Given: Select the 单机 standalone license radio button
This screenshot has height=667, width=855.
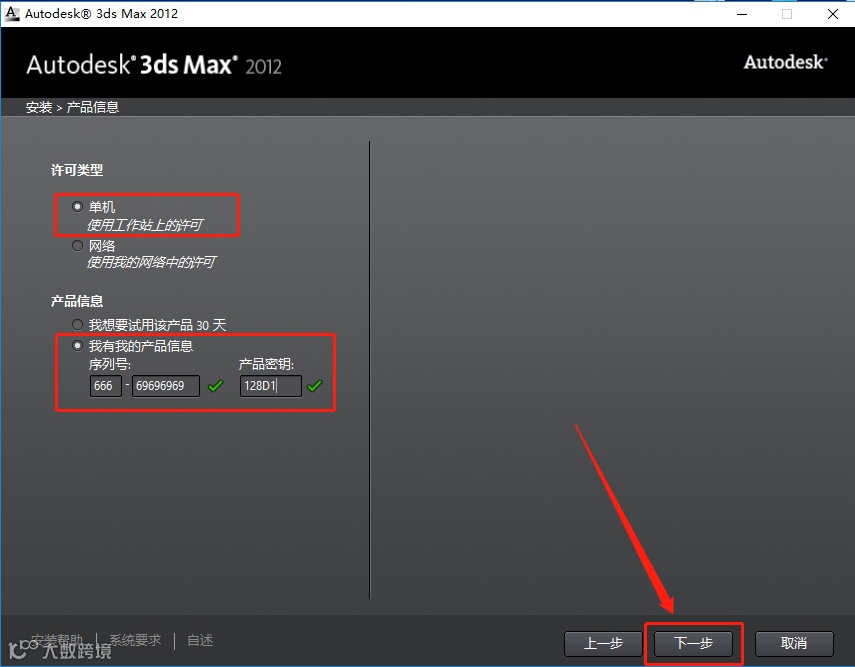Looking at the screenshot, I should tap(77, 207).
